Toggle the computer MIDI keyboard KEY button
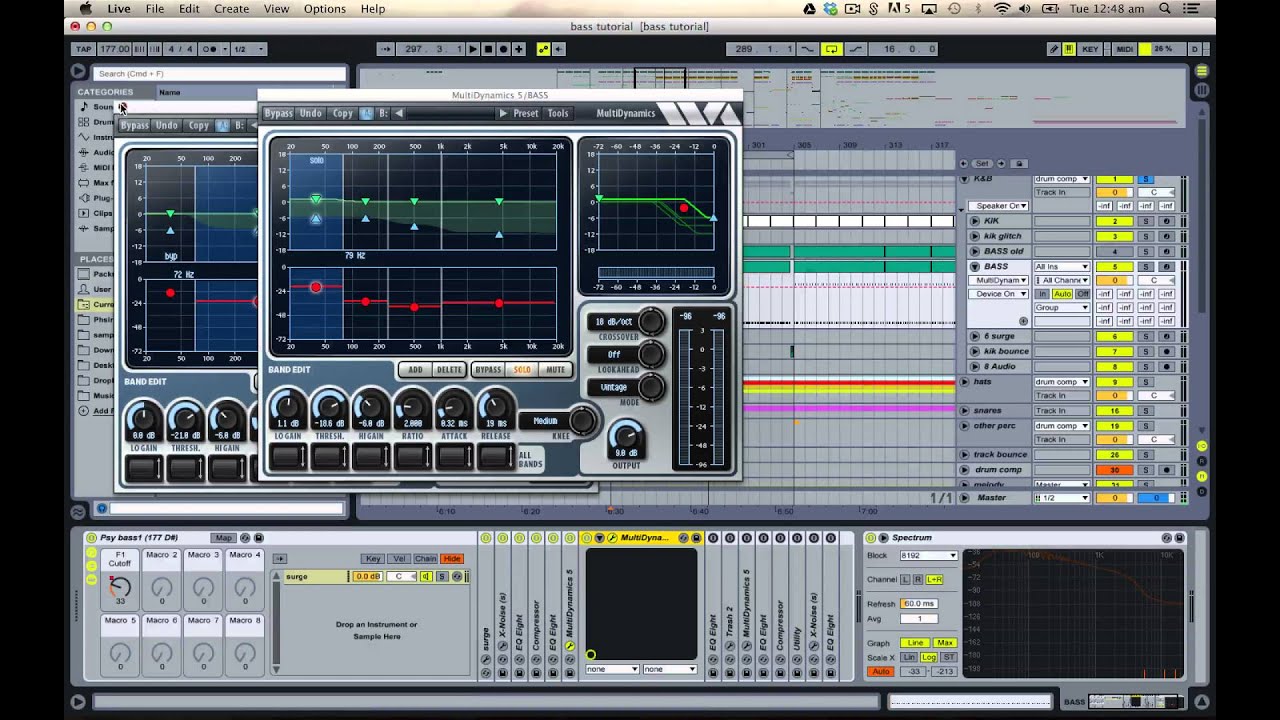The image size is (1280, 720). (1090, 49)
